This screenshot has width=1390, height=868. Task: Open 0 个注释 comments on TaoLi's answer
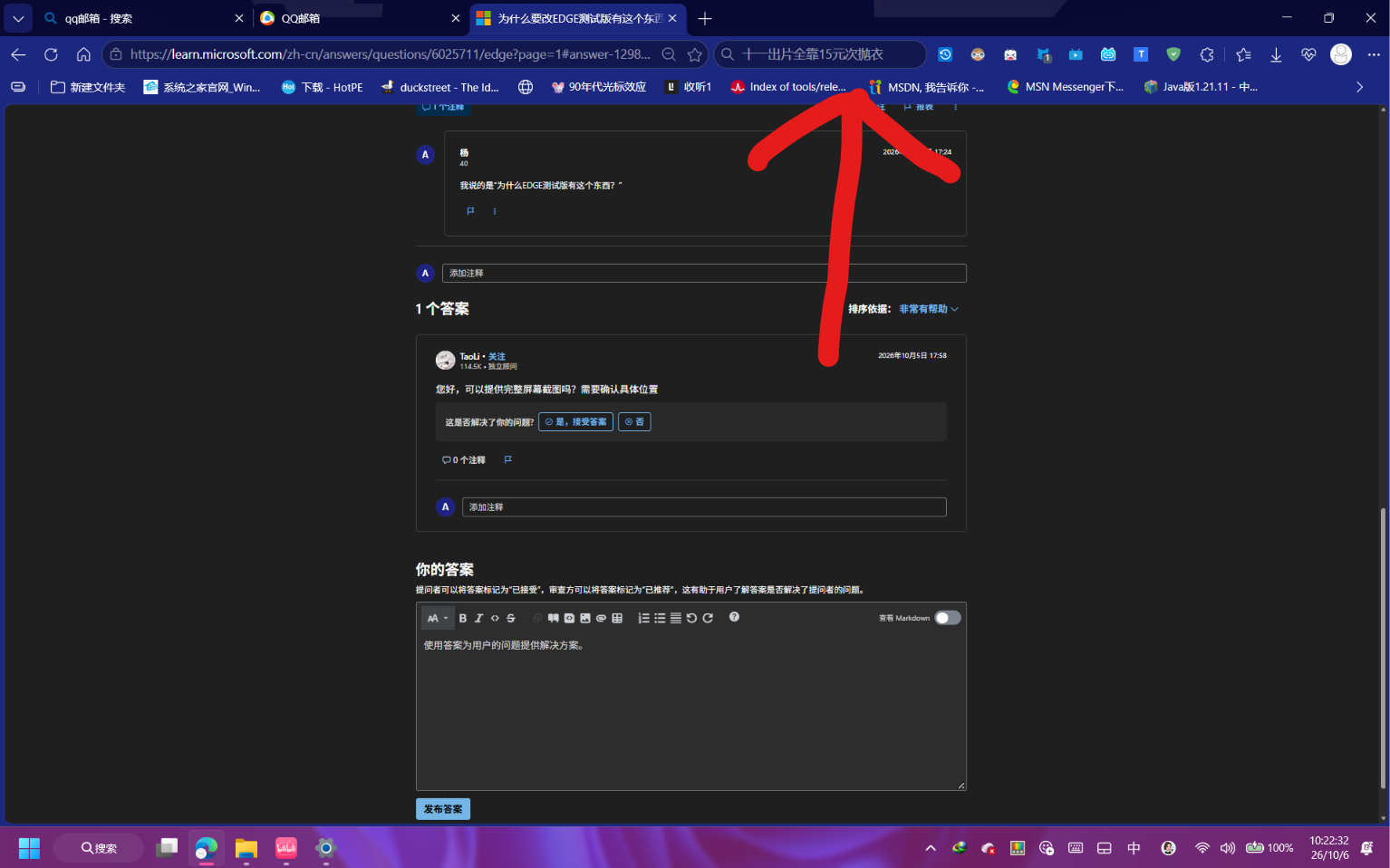[463, 460]
